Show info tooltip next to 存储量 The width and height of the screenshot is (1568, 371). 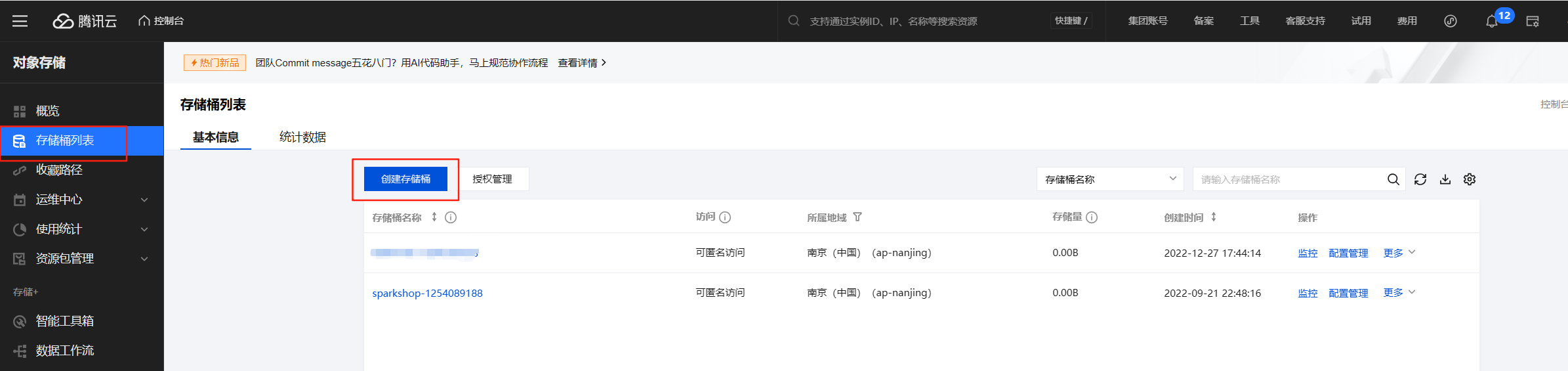[x=1092, y=217]
